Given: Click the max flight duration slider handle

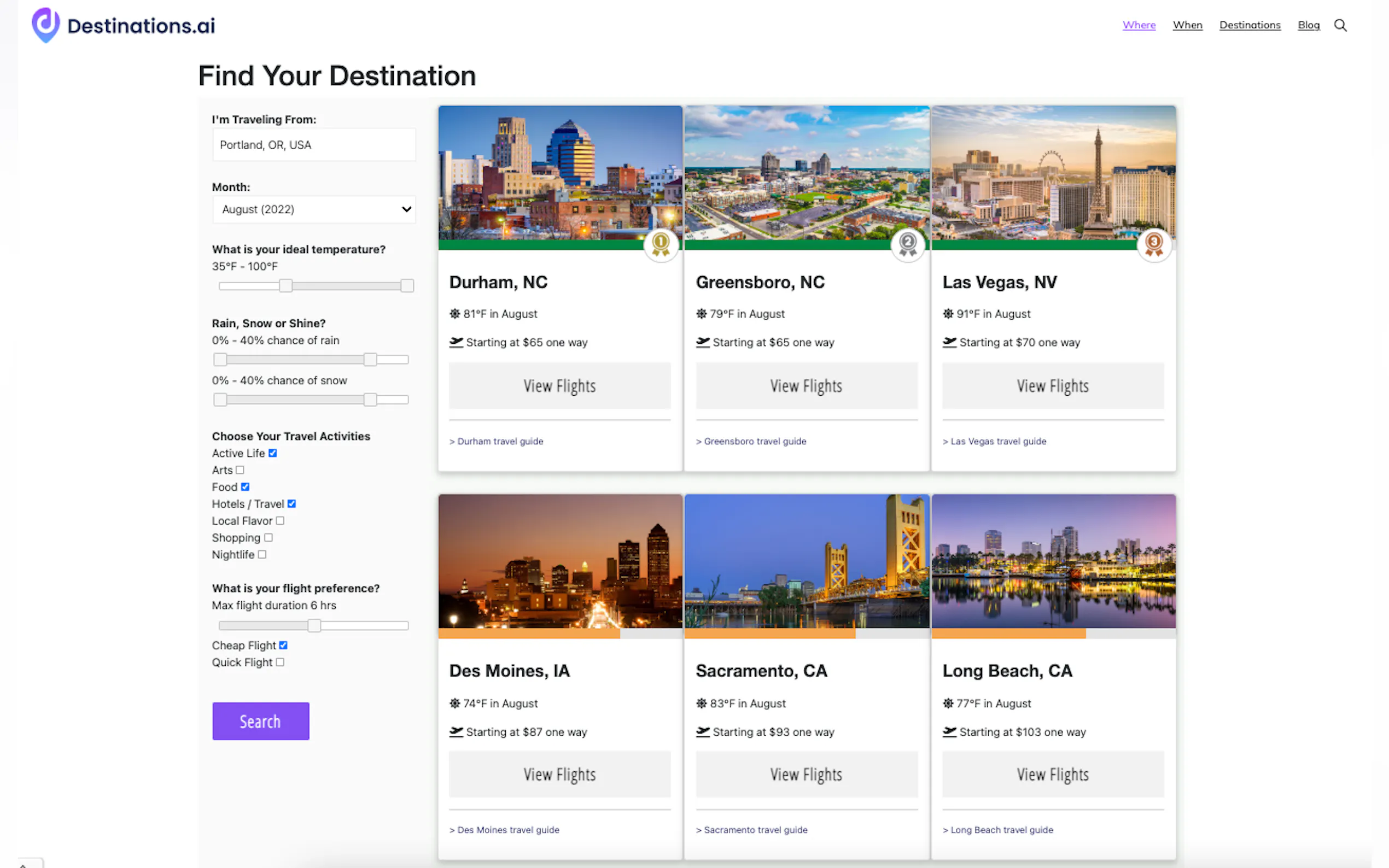Looking at the screenshot, I should point(313,625).
